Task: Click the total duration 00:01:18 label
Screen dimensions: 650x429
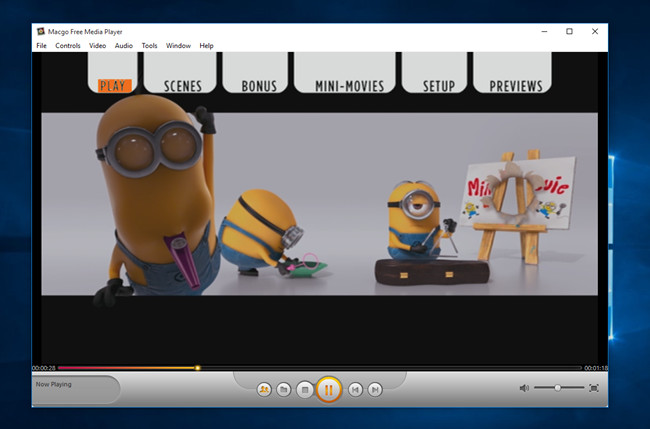Action: 596,368
